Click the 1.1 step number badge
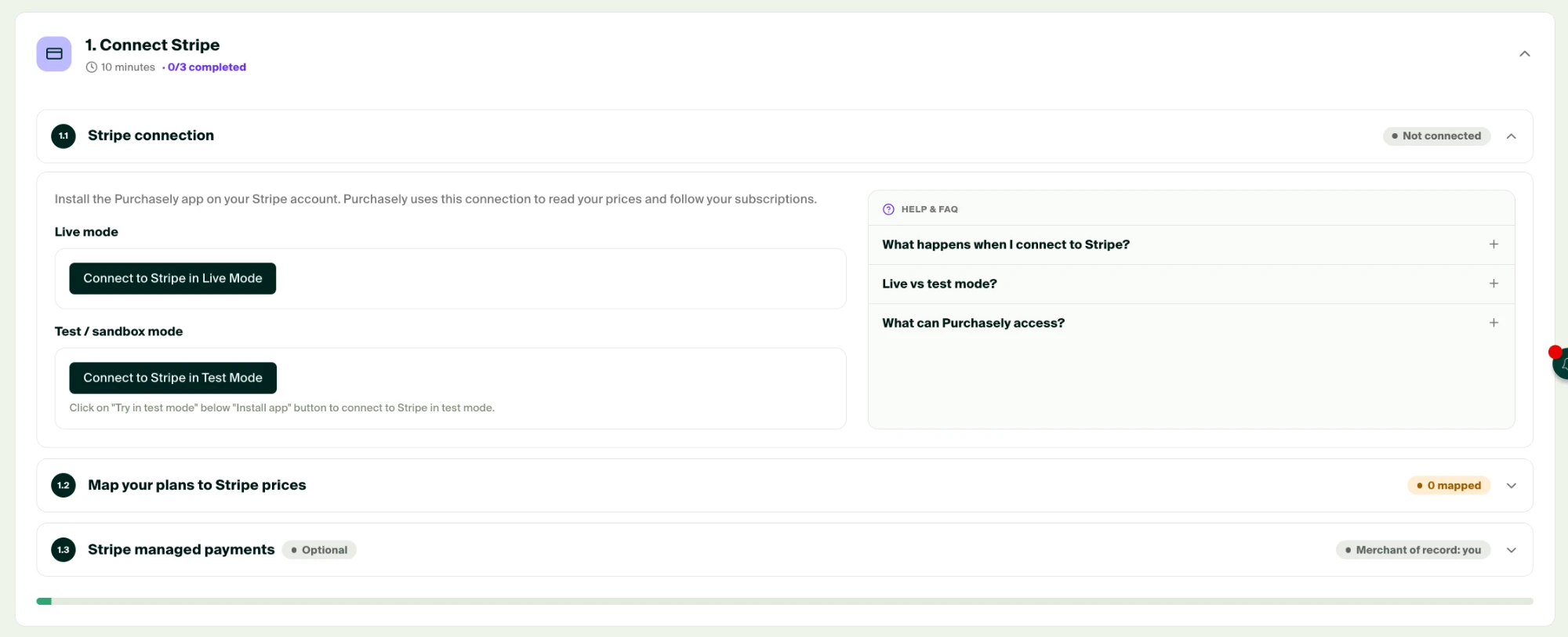 (64, 136)
